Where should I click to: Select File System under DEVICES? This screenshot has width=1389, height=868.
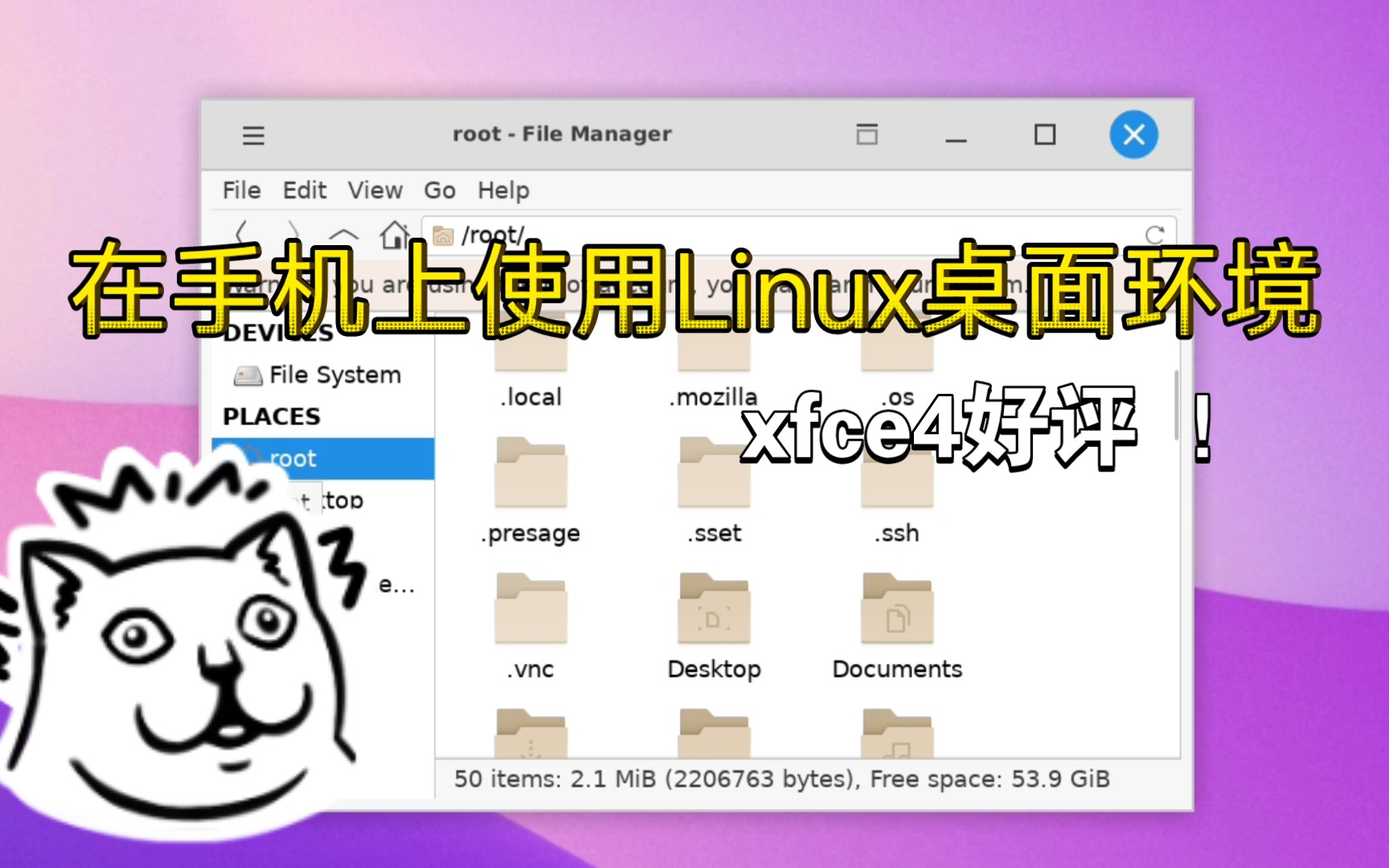(320, 375)
